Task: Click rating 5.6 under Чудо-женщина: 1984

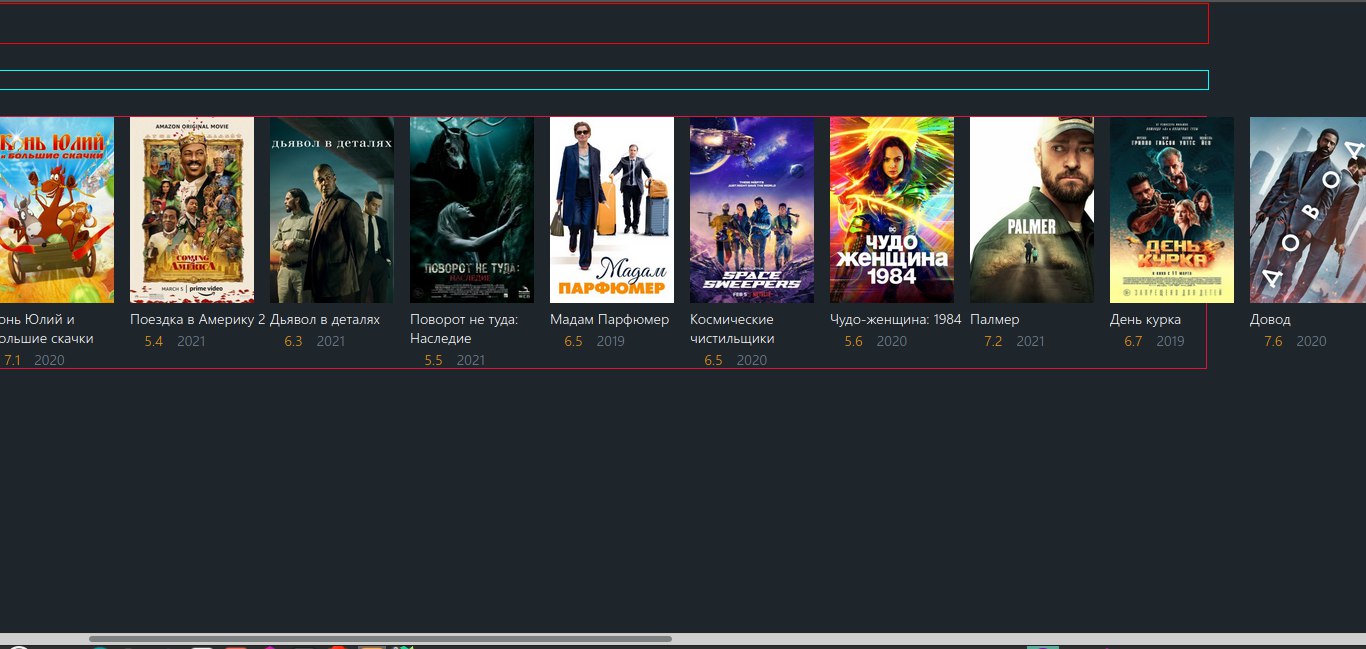Action: [x=853, y=342]
